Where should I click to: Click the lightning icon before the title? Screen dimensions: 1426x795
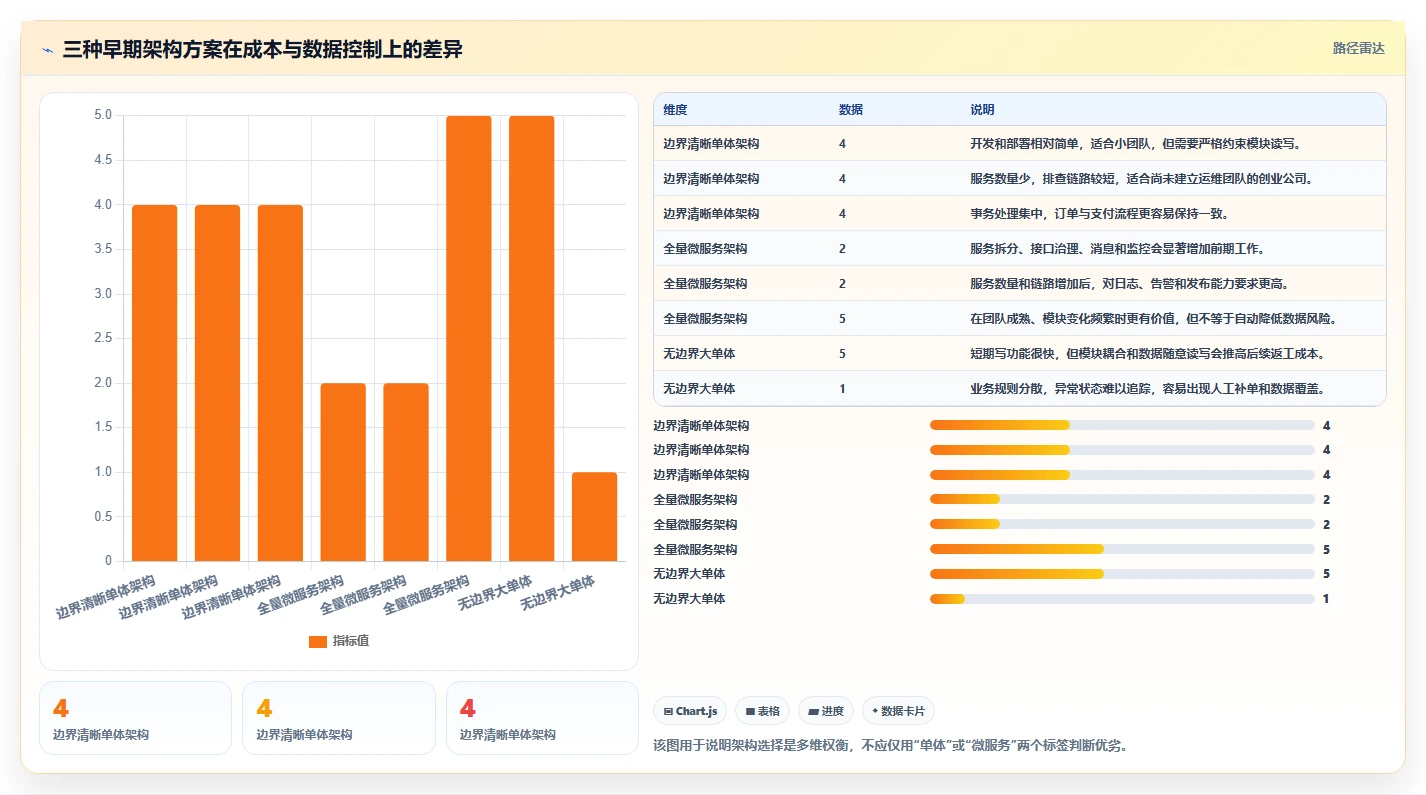click(48, 50)
